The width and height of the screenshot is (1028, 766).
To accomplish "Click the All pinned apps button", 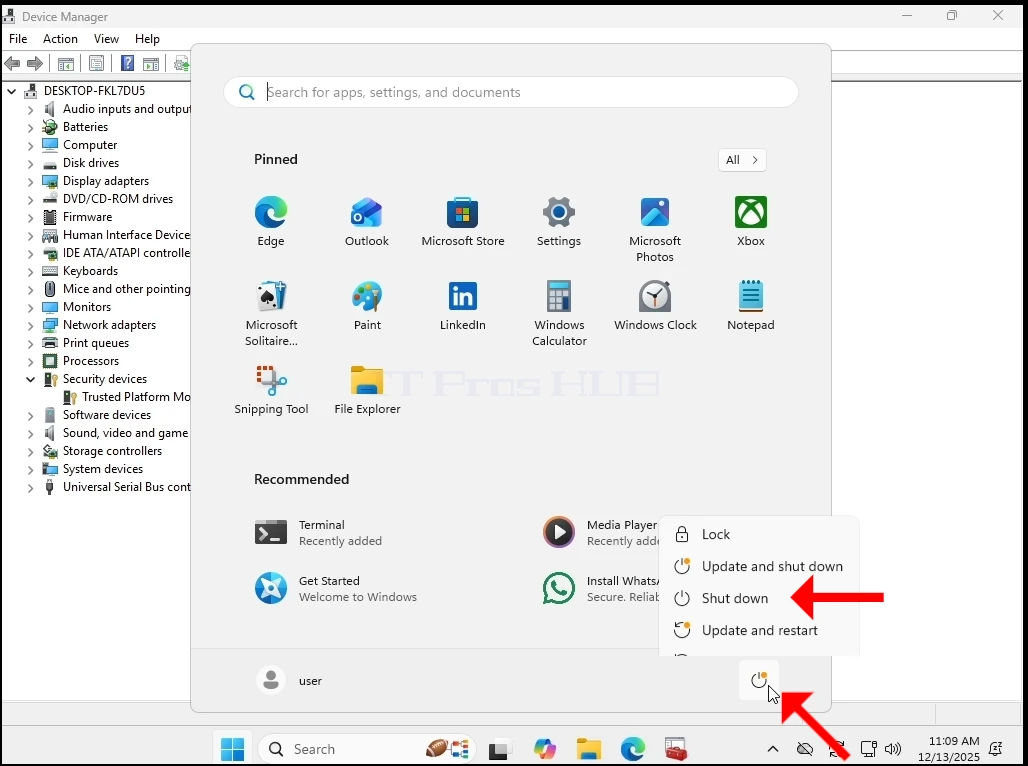I will (x=742, y=160).
